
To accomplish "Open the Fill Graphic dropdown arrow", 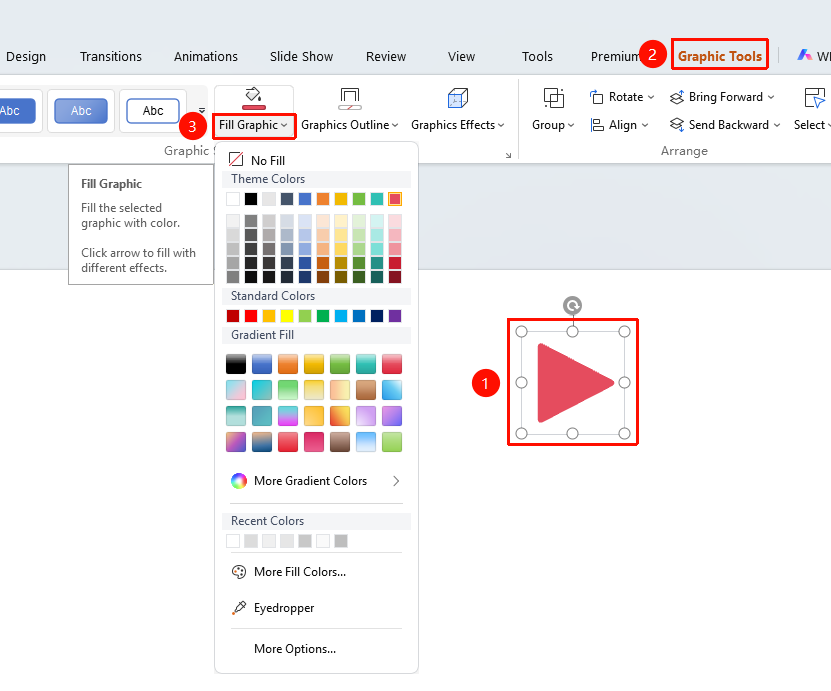I will tap(285, 125).
